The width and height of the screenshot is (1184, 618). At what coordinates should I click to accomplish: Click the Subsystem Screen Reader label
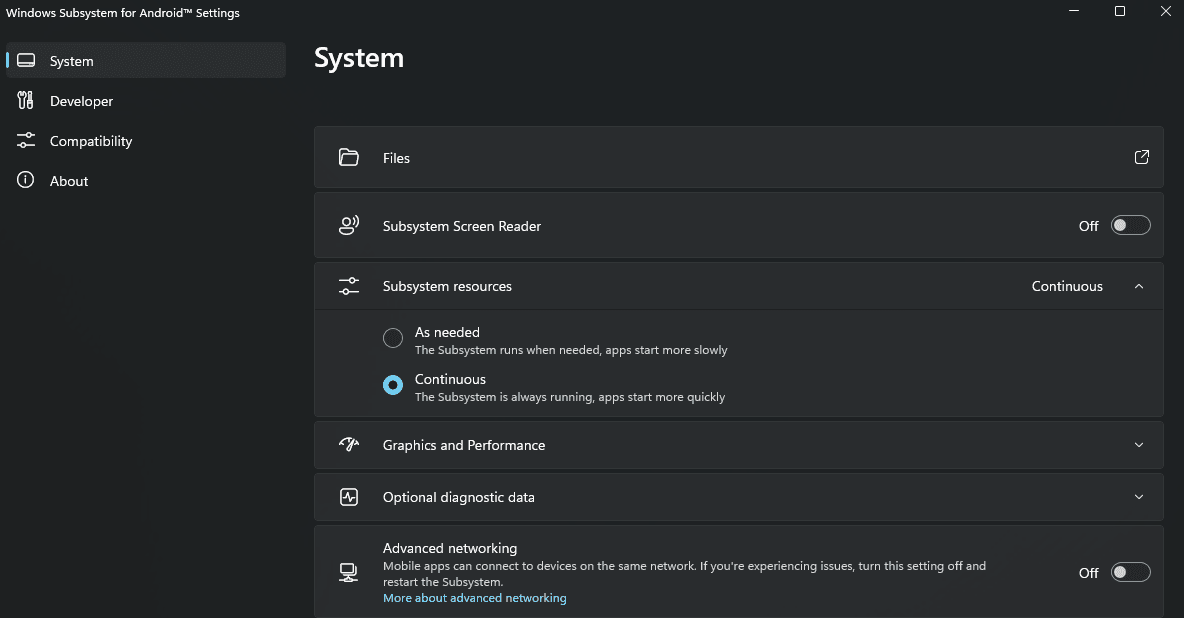click(461, 226)
